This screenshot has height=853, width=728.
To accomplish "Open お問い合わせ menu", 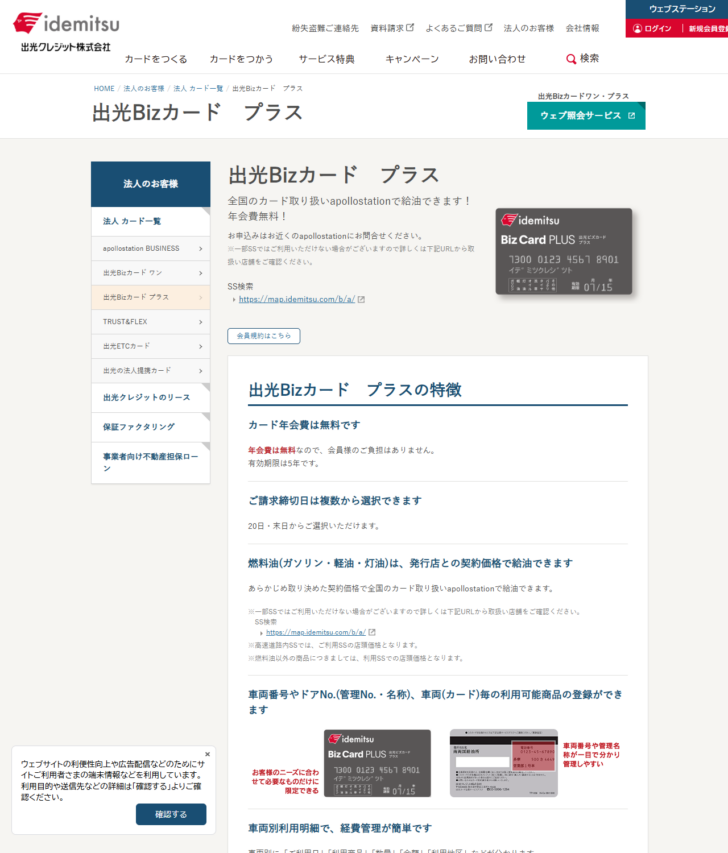I will pyautogui.click(x=497, y=59).
